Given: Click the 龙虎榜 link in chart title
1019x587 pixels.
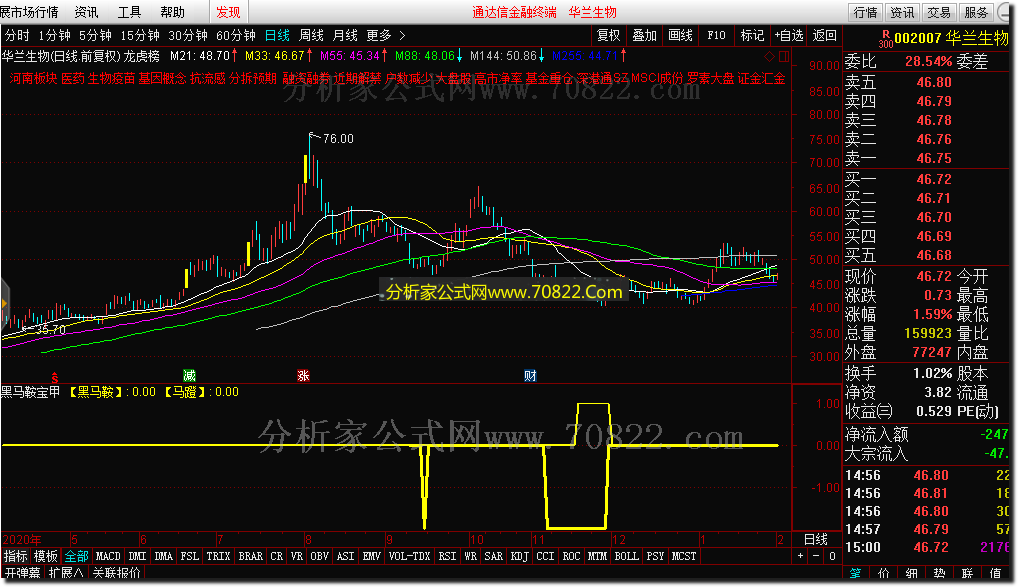Looking at the screenshot, I should (142, 56).
